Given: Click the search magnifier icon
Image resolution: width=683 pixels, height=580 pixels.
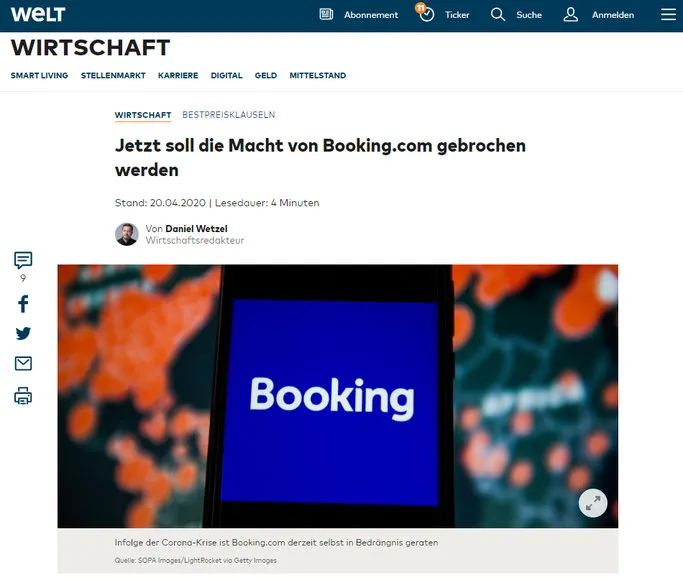Looking at the screenshot, I should 498,15.
